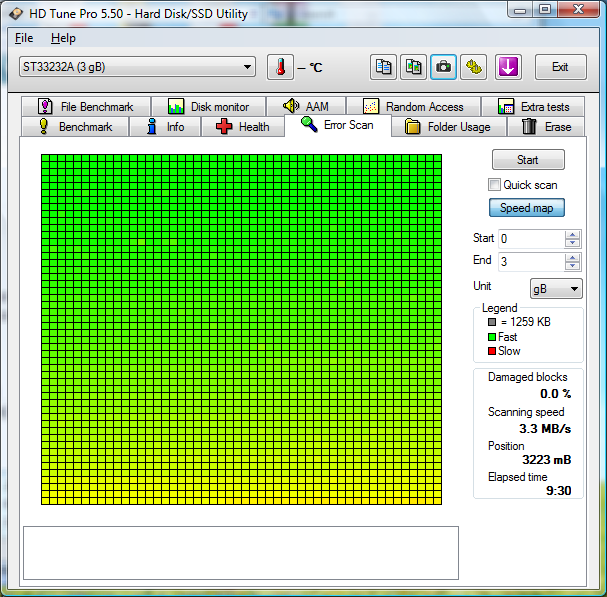Minimize the HD Tune Pro window
This screenshot has width=607, height=597.
coord(520,9)
